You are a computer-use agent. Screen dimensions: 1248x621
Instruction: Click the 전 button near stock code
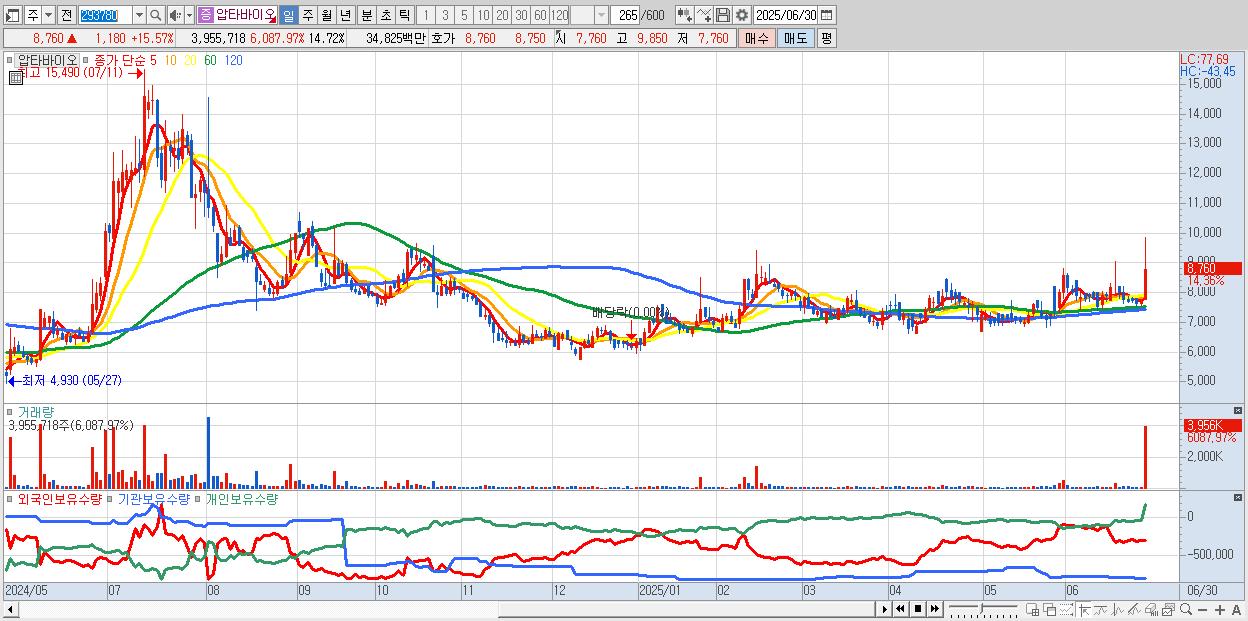(x=66, y=15)
